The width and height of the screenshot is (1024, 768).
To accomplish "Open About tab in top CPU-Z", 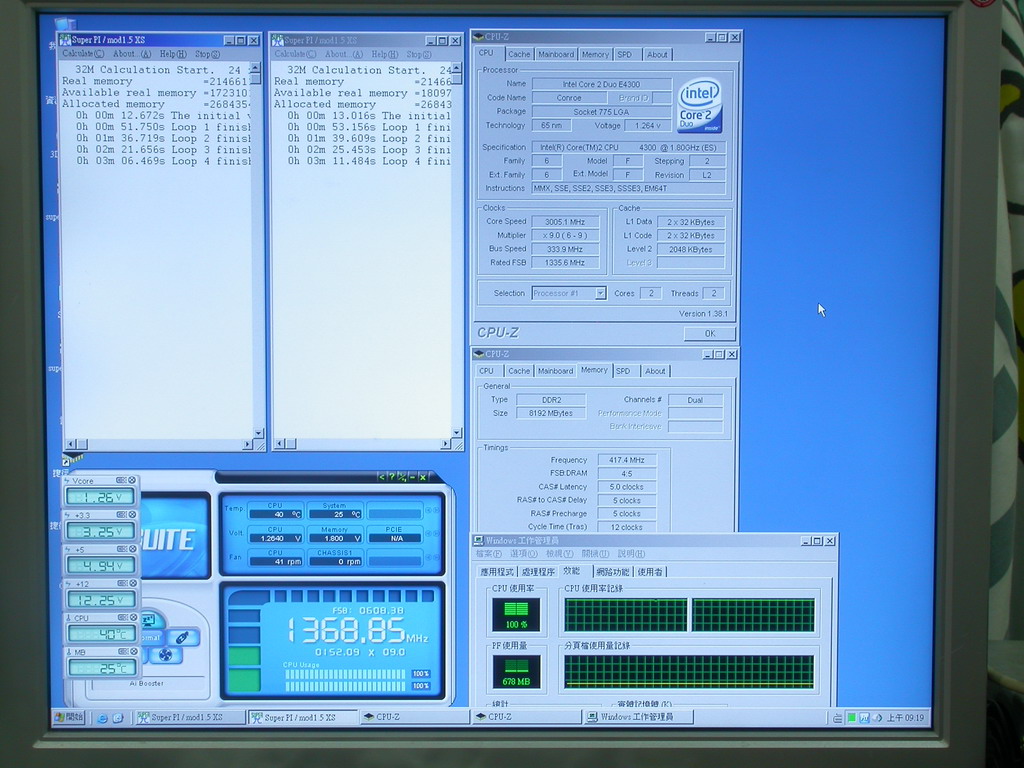I will pyautogui.click(x=657, y=55).
